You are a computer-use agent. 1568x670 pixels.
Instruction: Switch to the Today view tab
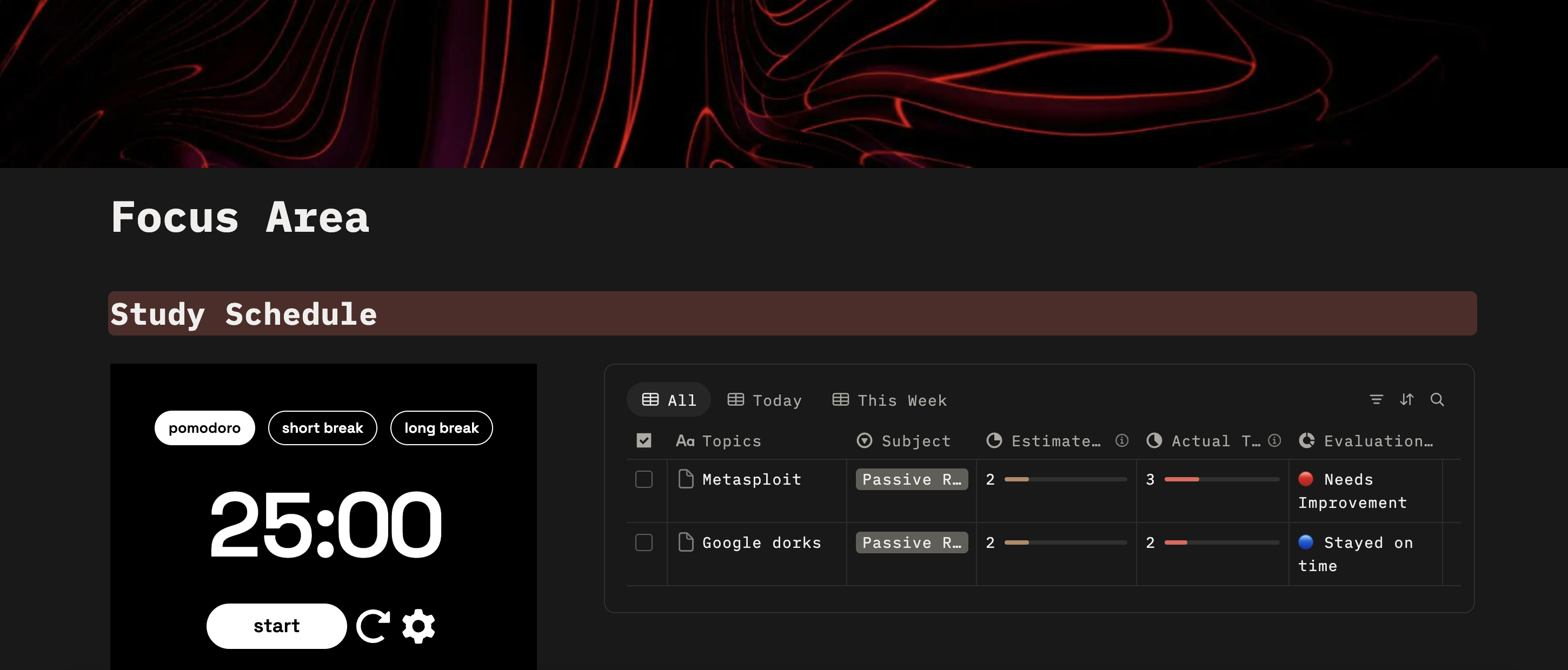pos(765,400)
